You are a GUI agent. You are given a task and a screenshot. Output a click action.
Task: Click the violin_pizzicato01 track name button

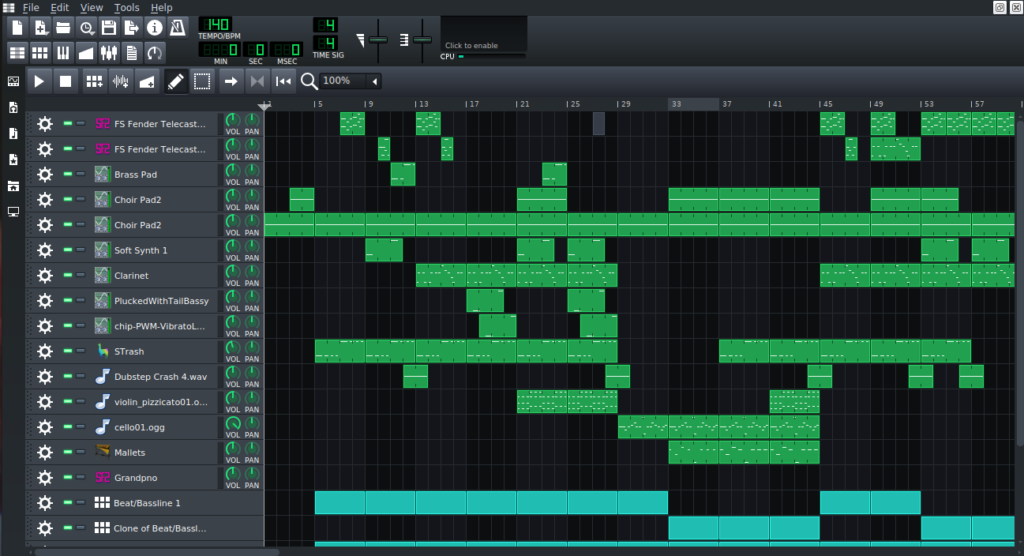click(154, 402)
